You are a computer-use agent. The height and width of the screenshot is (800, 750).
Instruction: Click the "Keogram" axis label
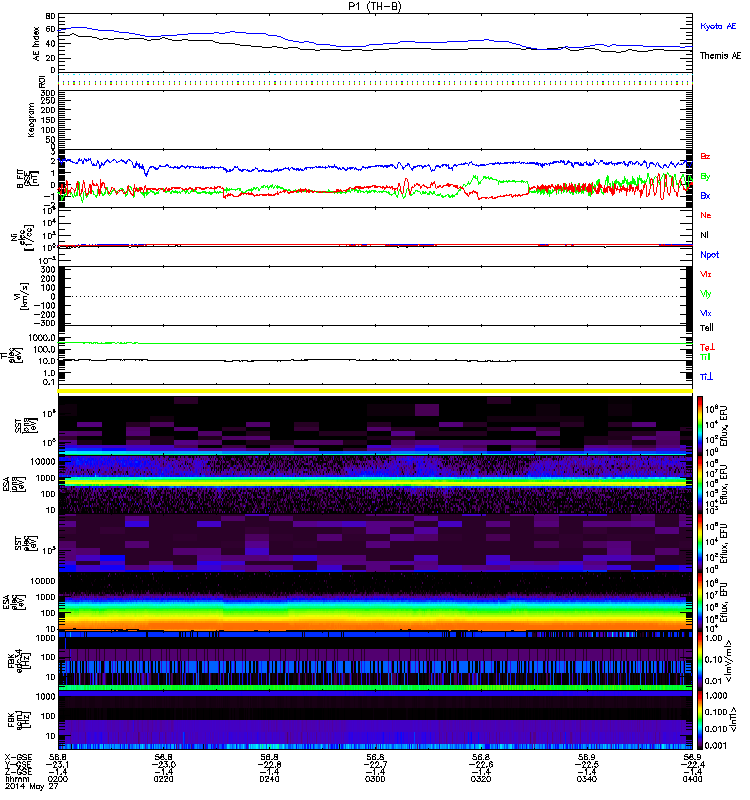(x=31, y=120)
